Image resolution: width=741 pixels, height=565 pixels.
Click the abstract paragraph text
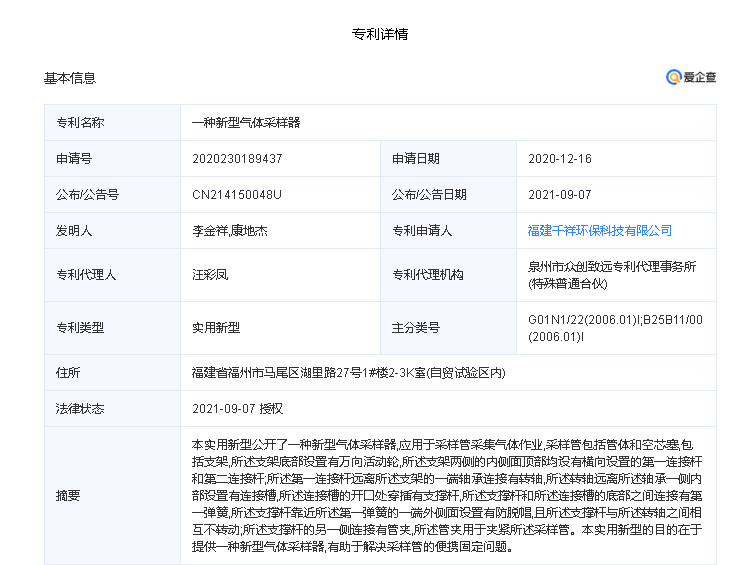448,495
